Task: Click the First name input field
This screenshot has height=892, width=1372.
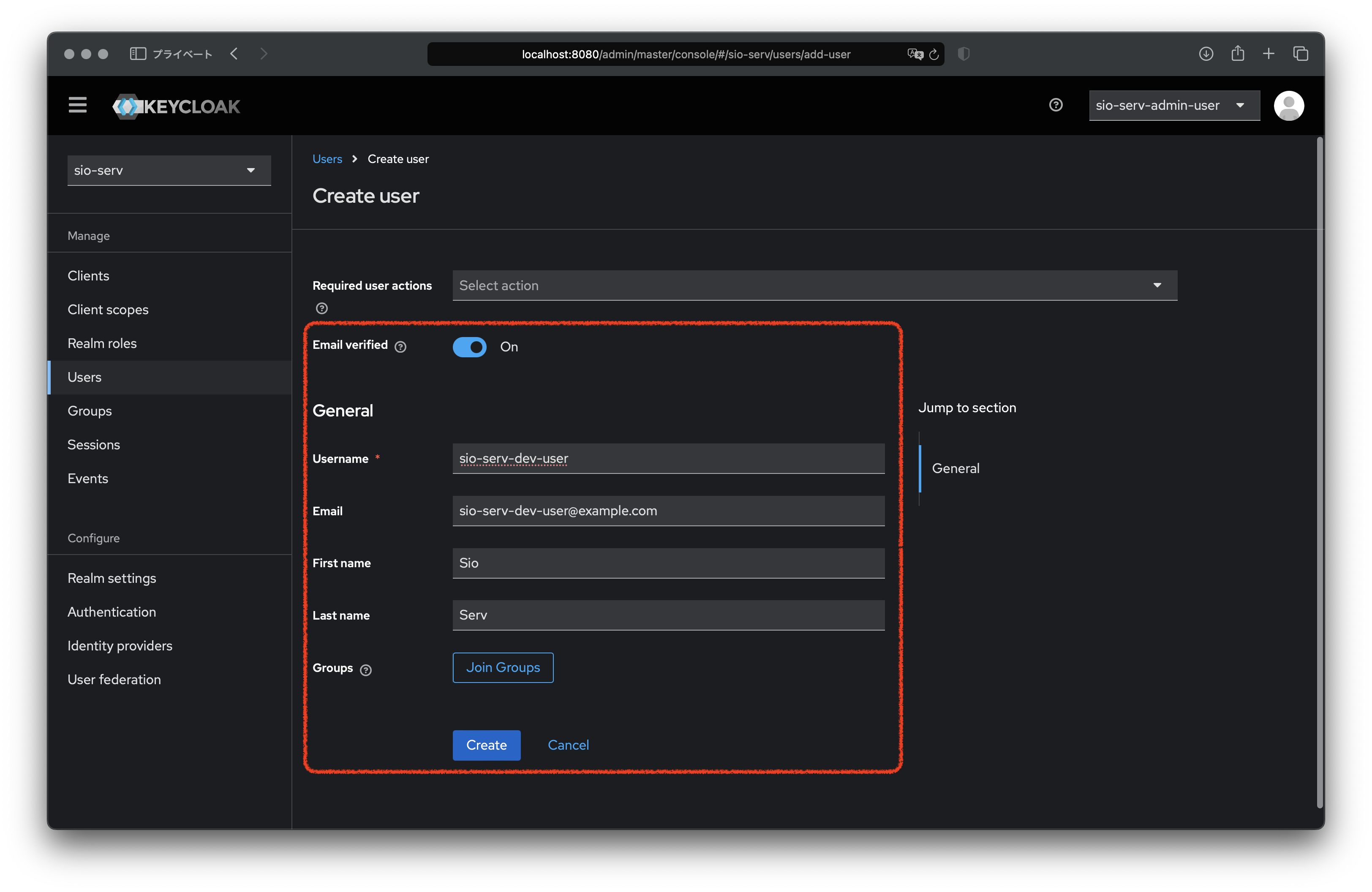Action: (668, 563)
